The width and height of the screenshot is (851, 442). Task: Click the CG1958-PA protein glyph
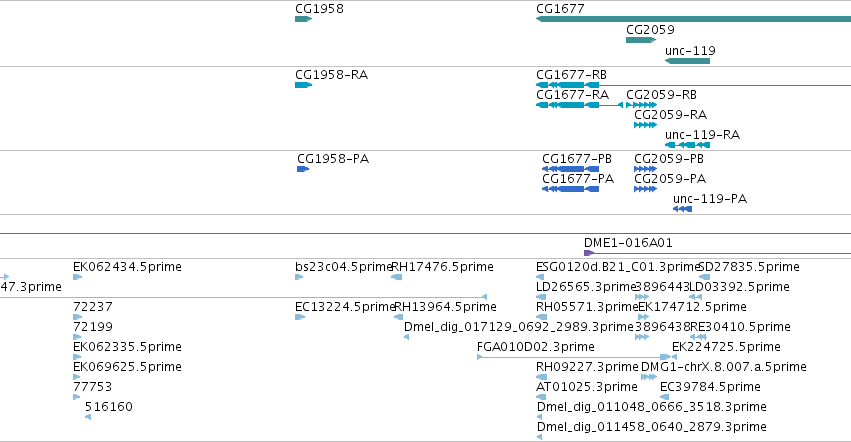[x=303, y=169]
